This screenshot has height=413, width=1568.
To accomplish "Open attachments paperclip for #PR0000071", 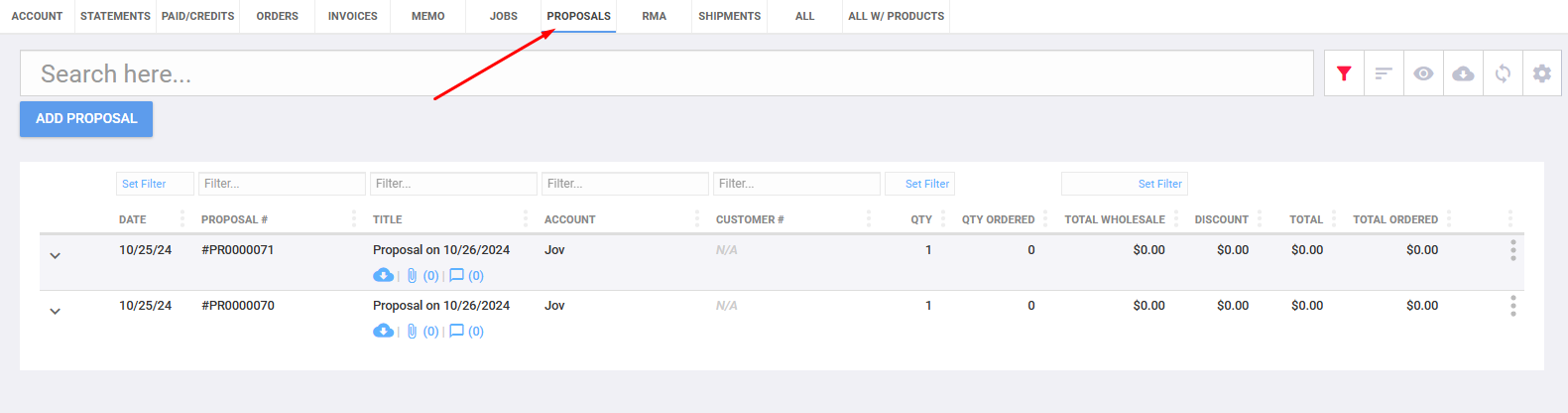I will [x=412, y=275].
